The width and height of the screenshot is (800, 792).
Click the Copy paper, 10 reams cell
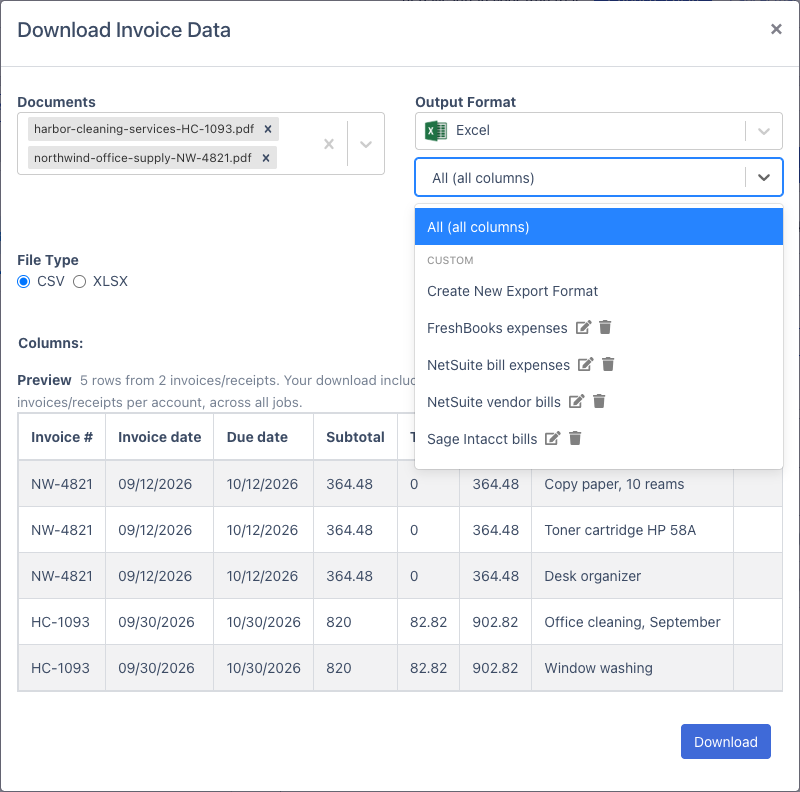632,484
